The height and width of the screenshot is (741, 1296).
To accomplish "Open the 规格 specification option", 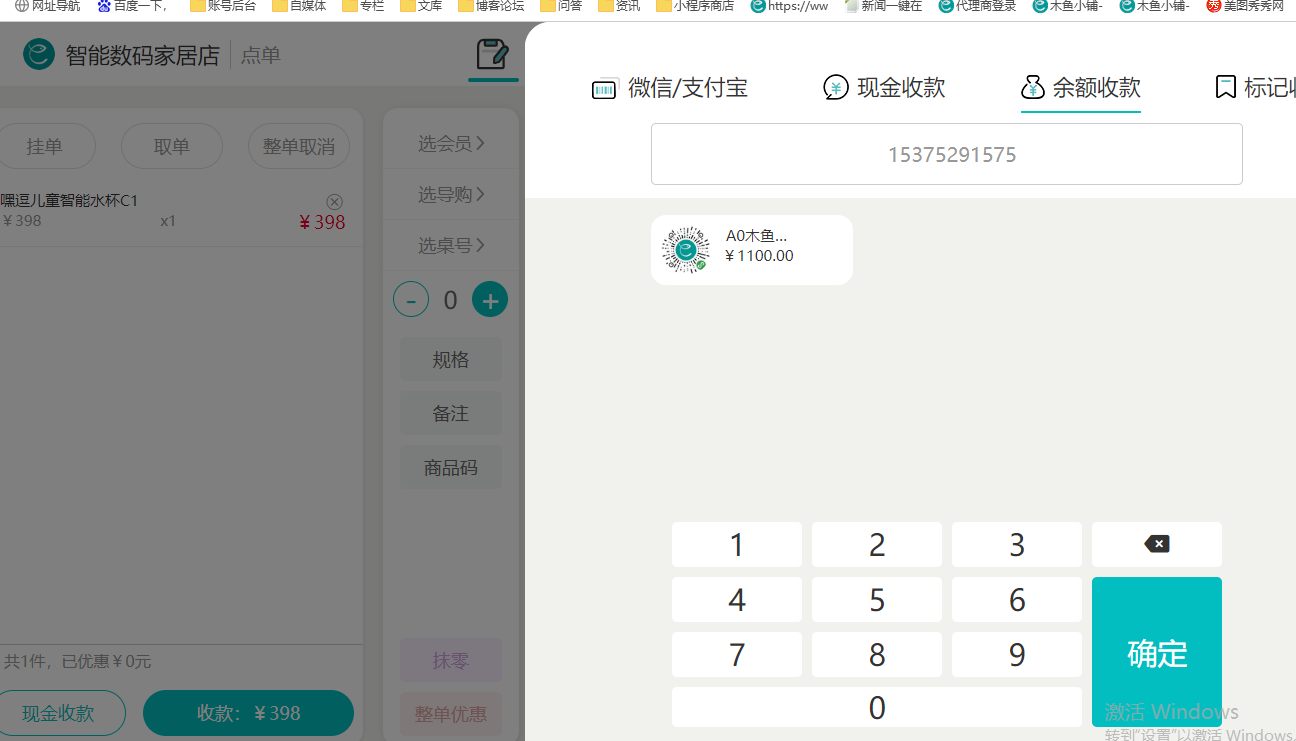I will click(x=451, y=359).
